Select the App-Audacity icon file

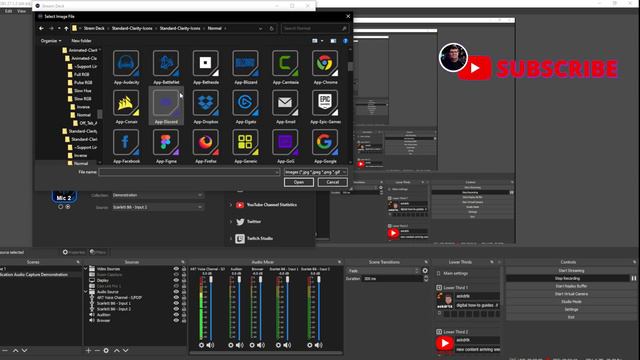(126, 67)
